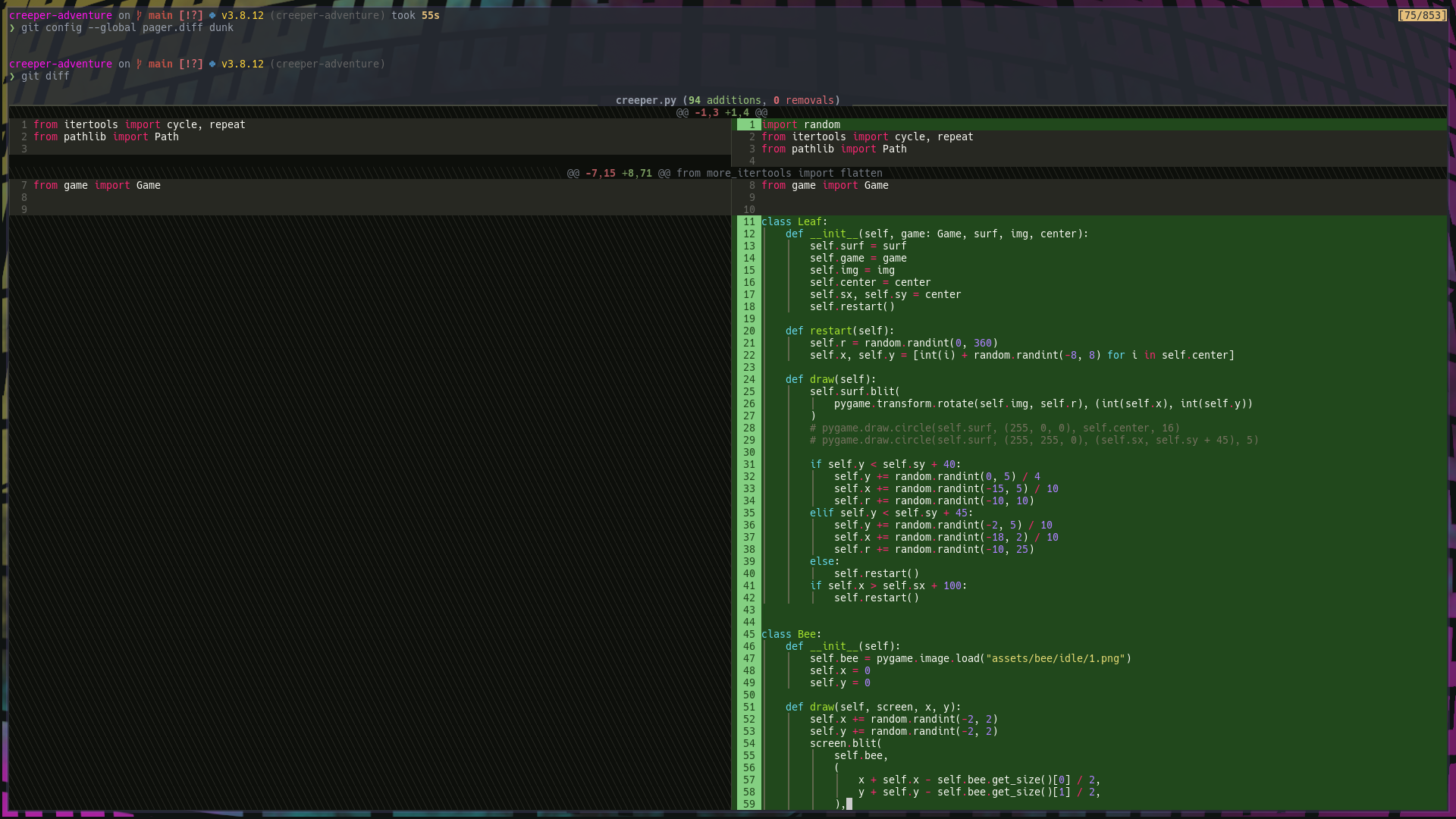Click the class Bee definition line

[x=791, y=634]
